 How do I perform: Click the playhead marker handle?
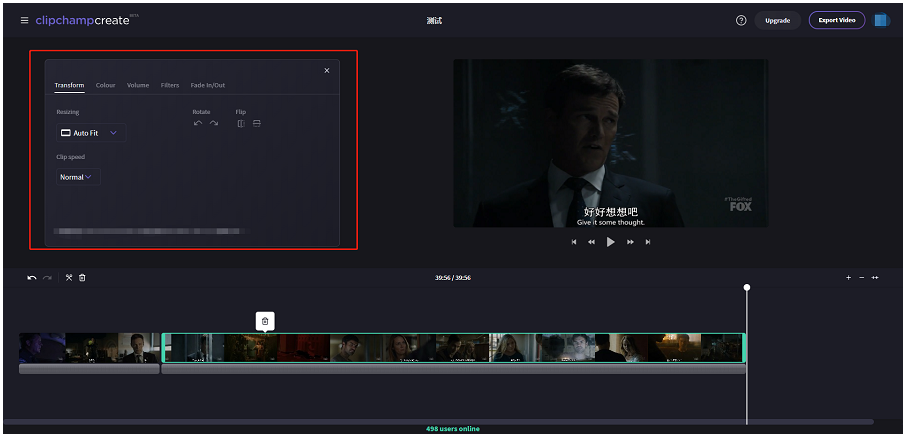pos(747,287)
